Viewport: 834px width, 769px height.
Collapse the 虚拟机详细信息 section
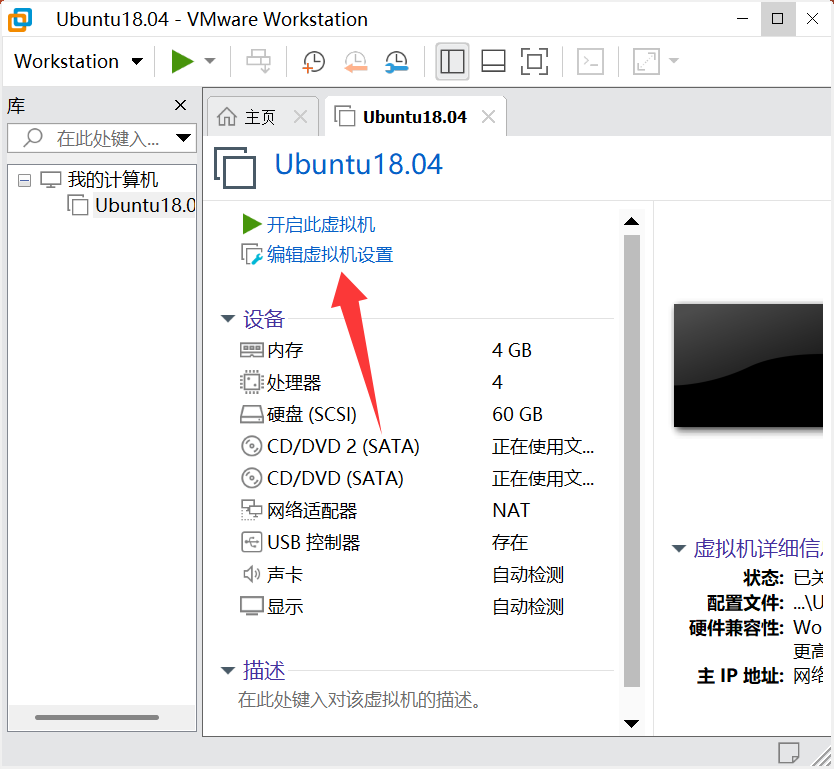(679, 548)
